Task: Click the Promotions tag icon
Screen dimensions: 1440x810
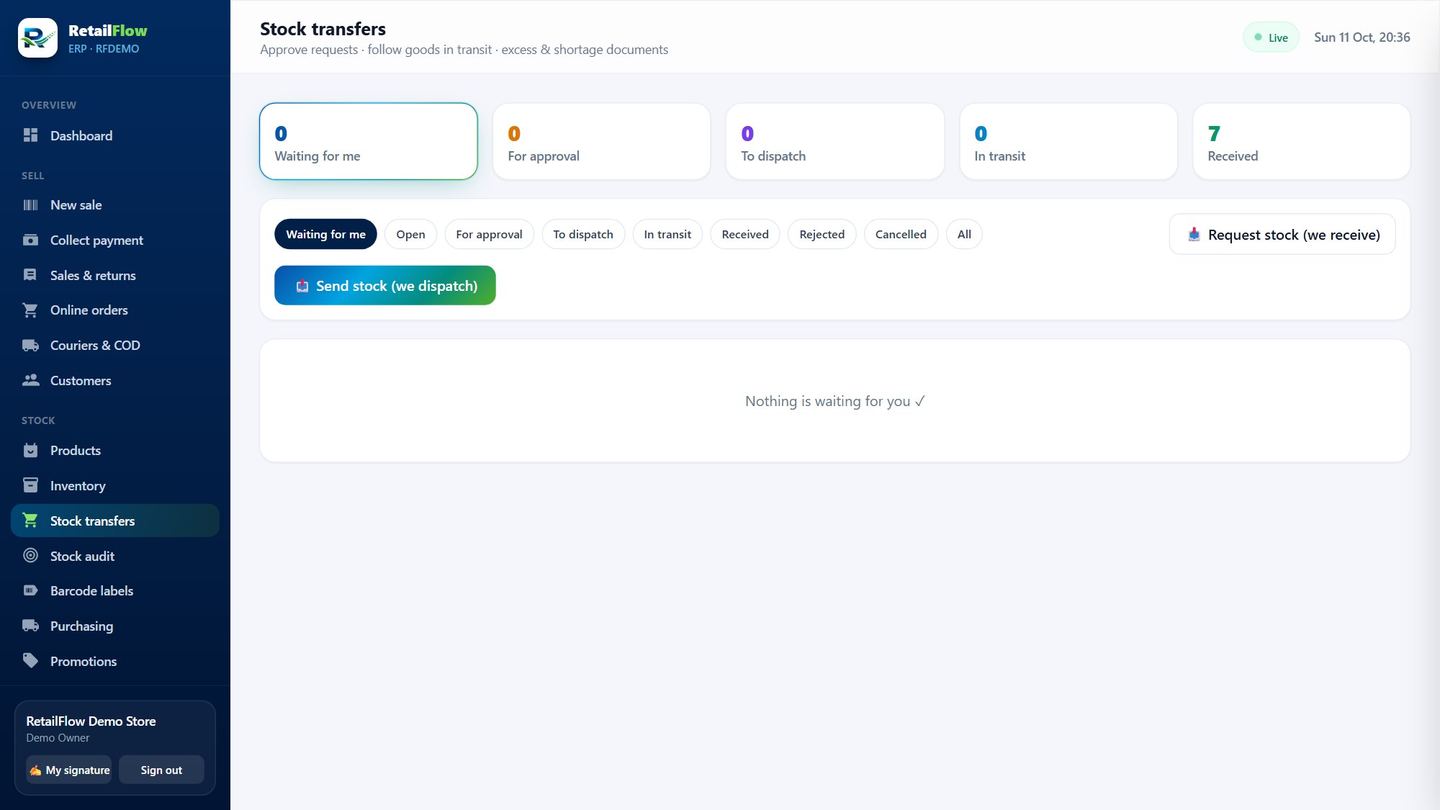Action: point(30,661)
